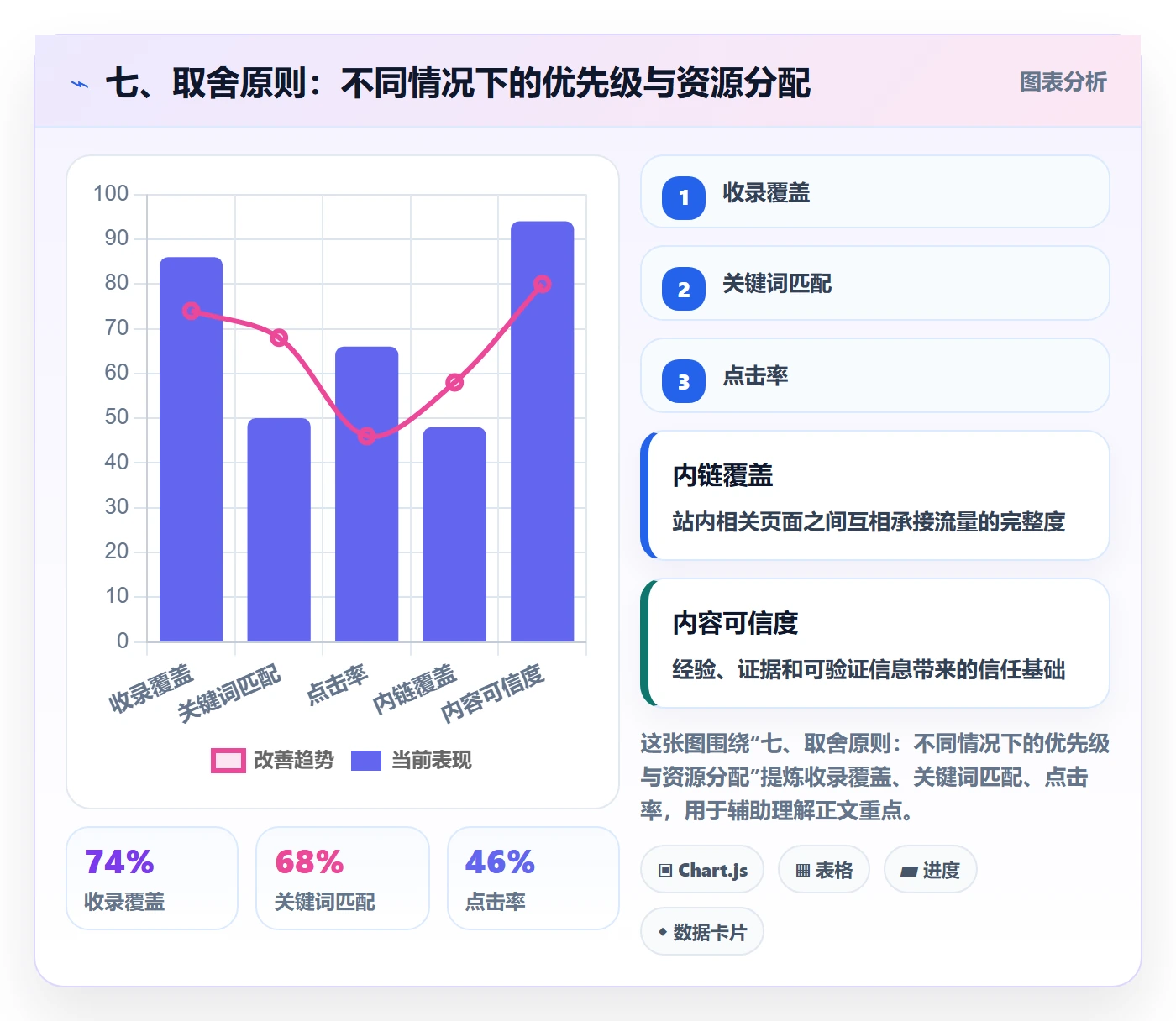
Task: Open the 内容可信度 description card
Action: [875, 643]
